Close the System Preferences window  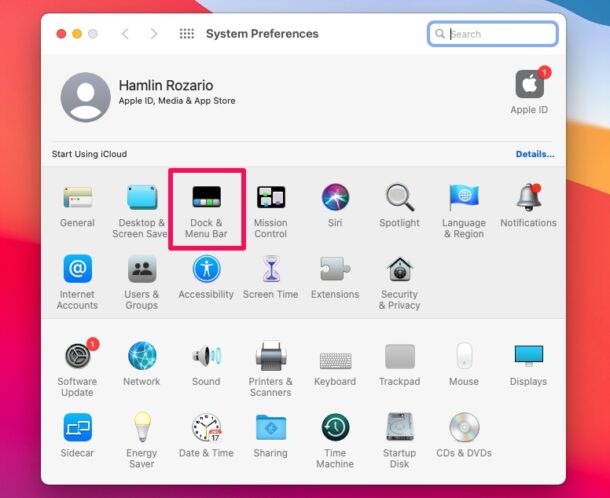(61, 34)
